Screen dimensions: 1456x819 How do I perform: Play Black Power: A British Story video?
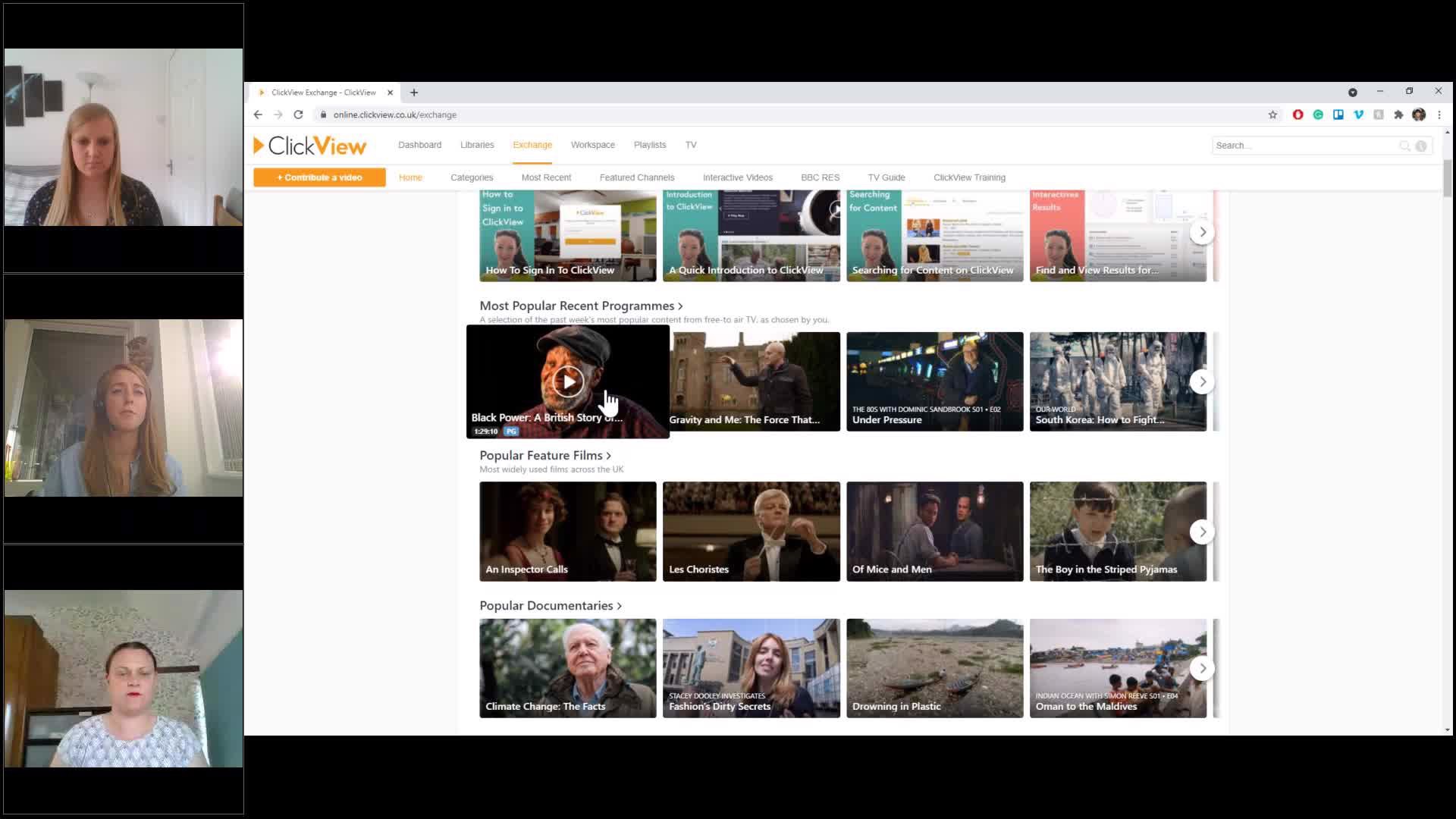pos(568,381)
